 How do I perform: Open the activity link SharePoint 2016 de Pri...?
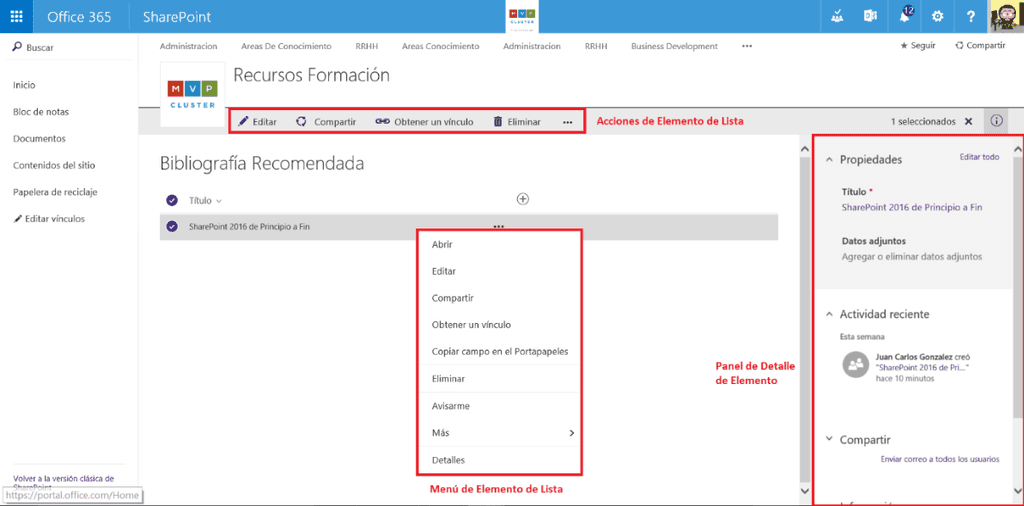[x=921, y=368]
